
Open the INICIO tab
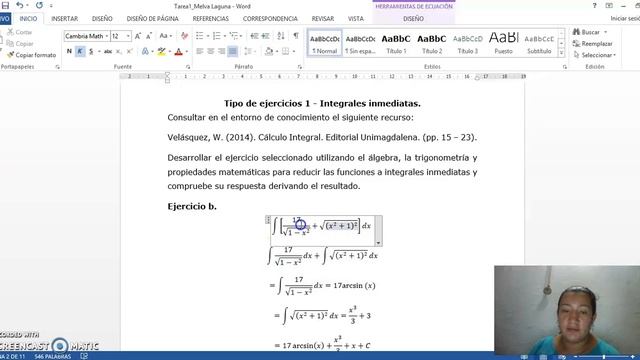28,19
